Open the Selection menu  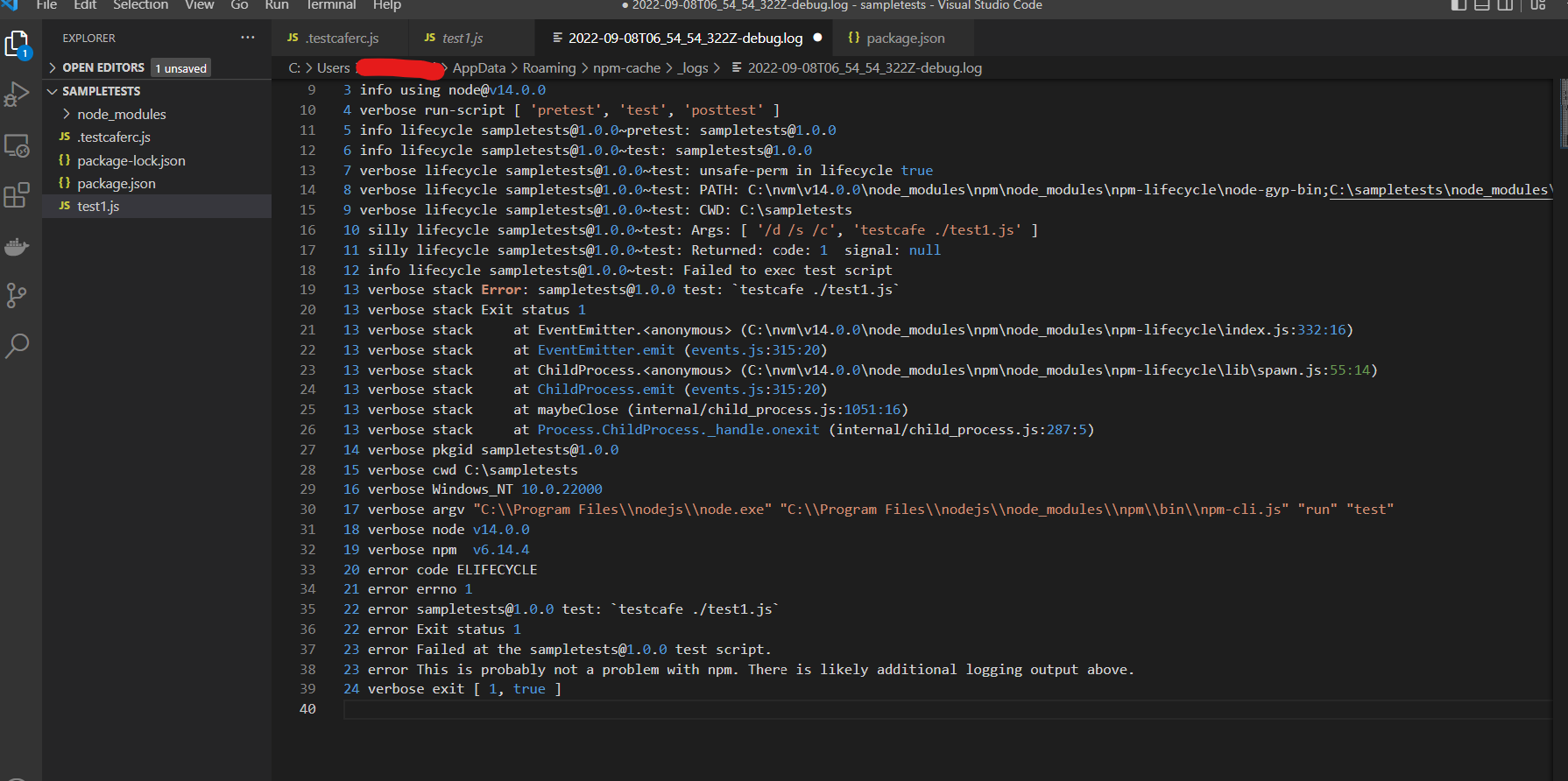140,5
